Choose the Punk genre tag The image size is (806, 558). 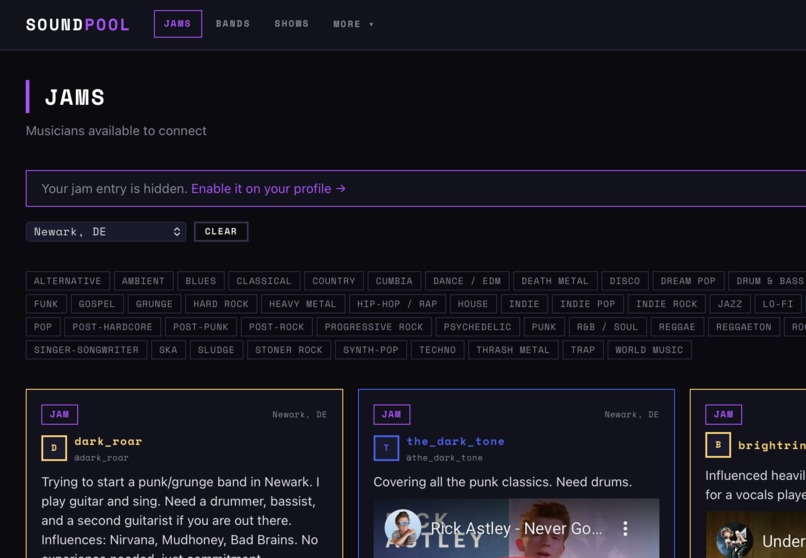pos(544,327)
